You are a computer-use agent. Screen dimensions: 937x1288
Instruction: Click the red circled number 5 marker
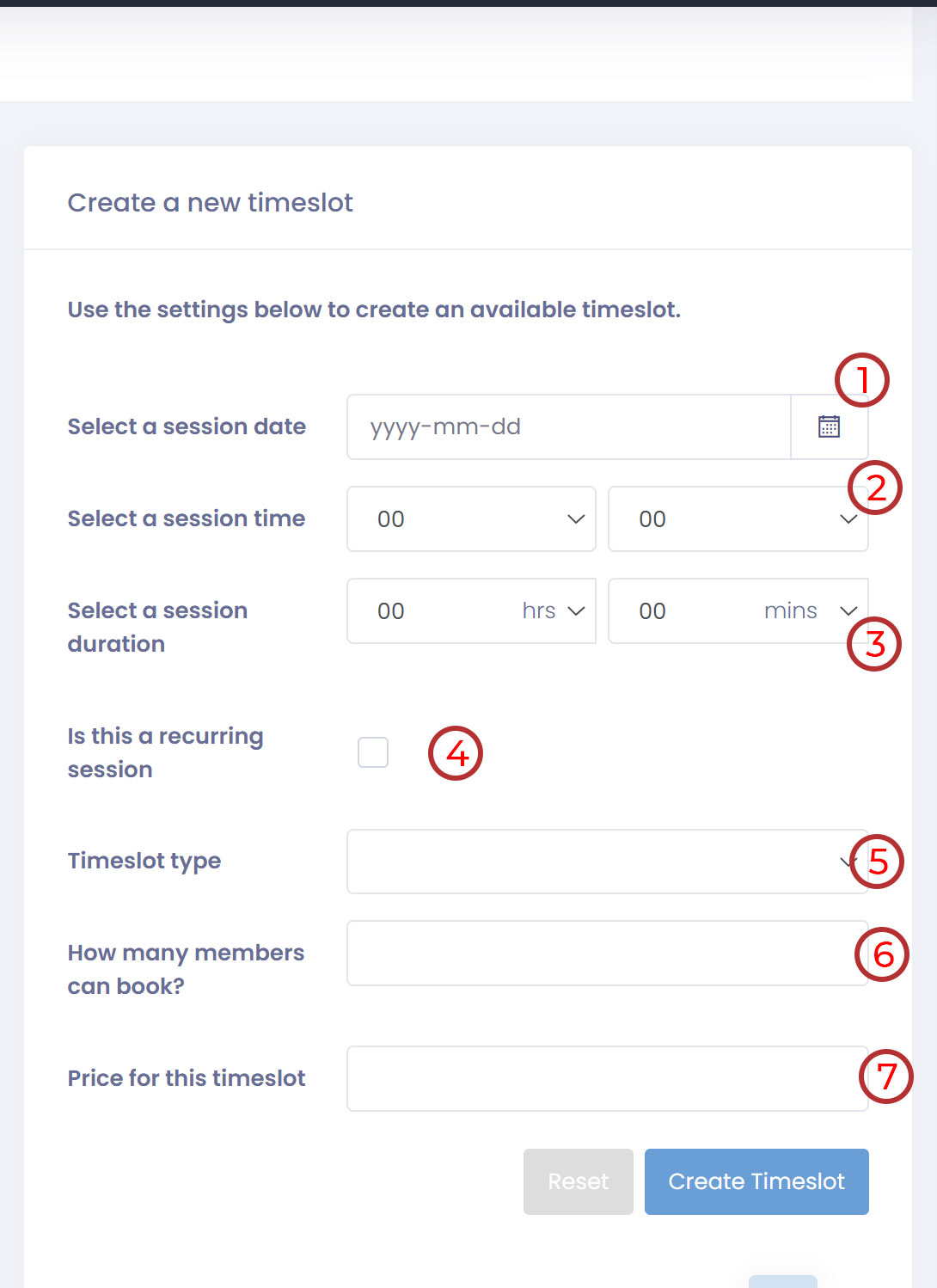click(x=877, y=862)
